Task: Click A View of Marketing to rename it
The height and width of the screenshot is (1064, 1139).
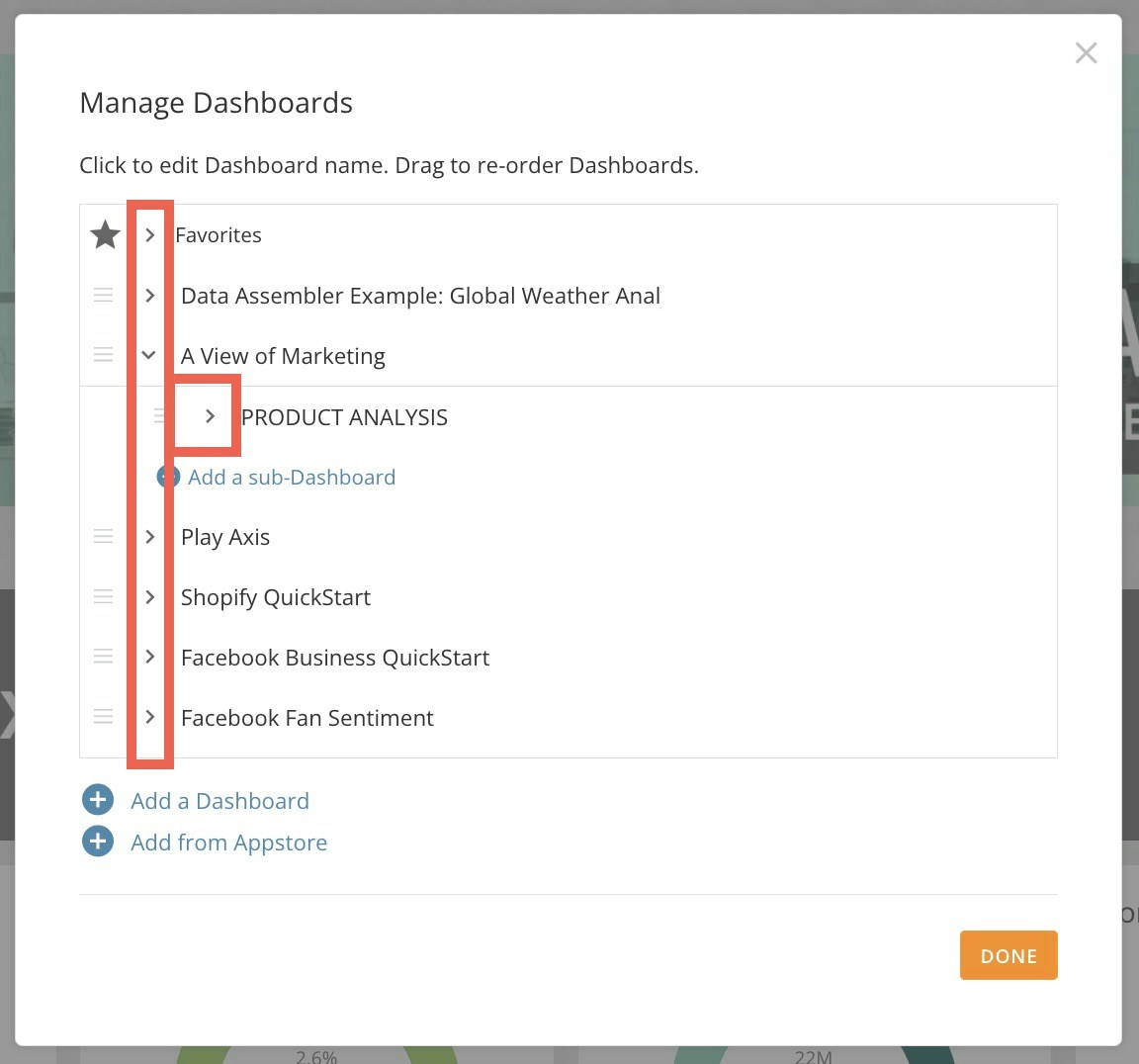Action: coord(283,356)
